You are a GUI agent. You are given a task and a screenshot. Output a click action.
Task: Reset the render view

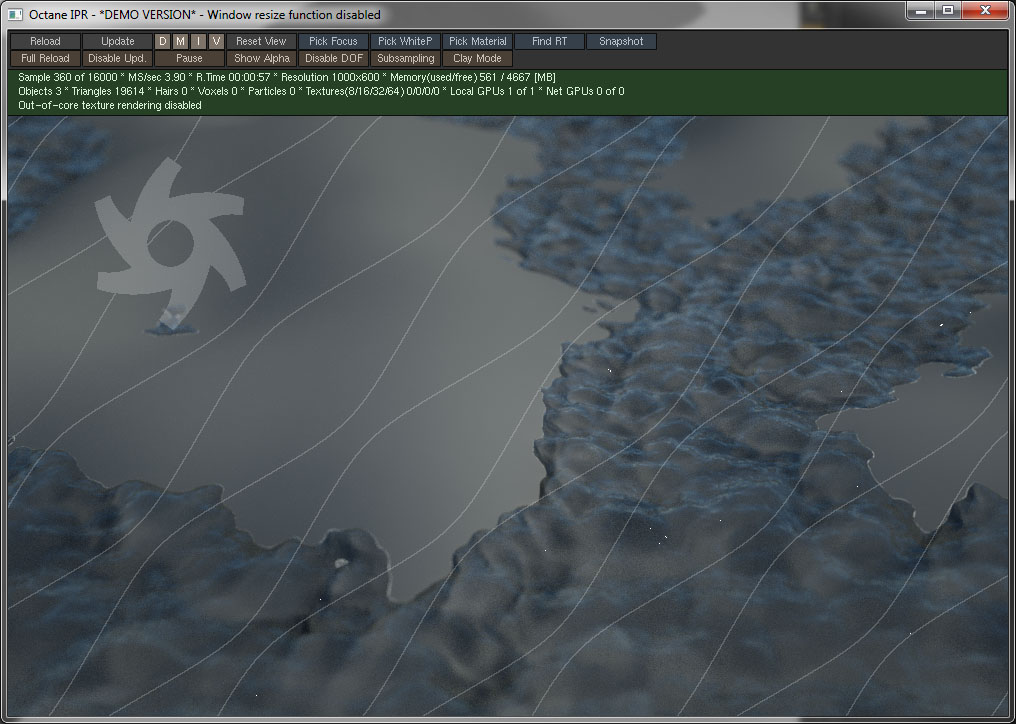pos(261,41)
